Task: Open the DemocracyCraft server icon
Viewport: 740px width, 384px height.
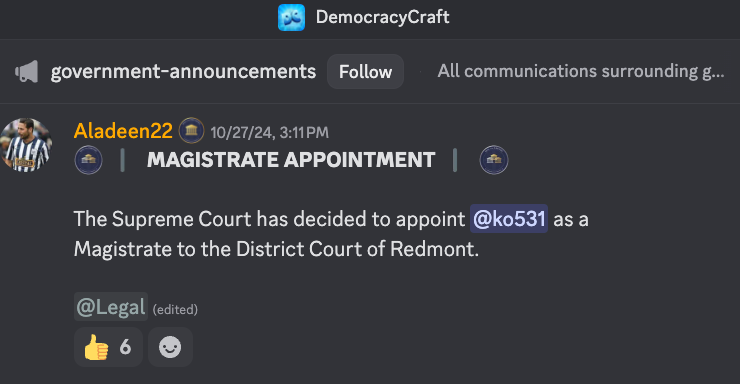Action: [x=291, y=17]
